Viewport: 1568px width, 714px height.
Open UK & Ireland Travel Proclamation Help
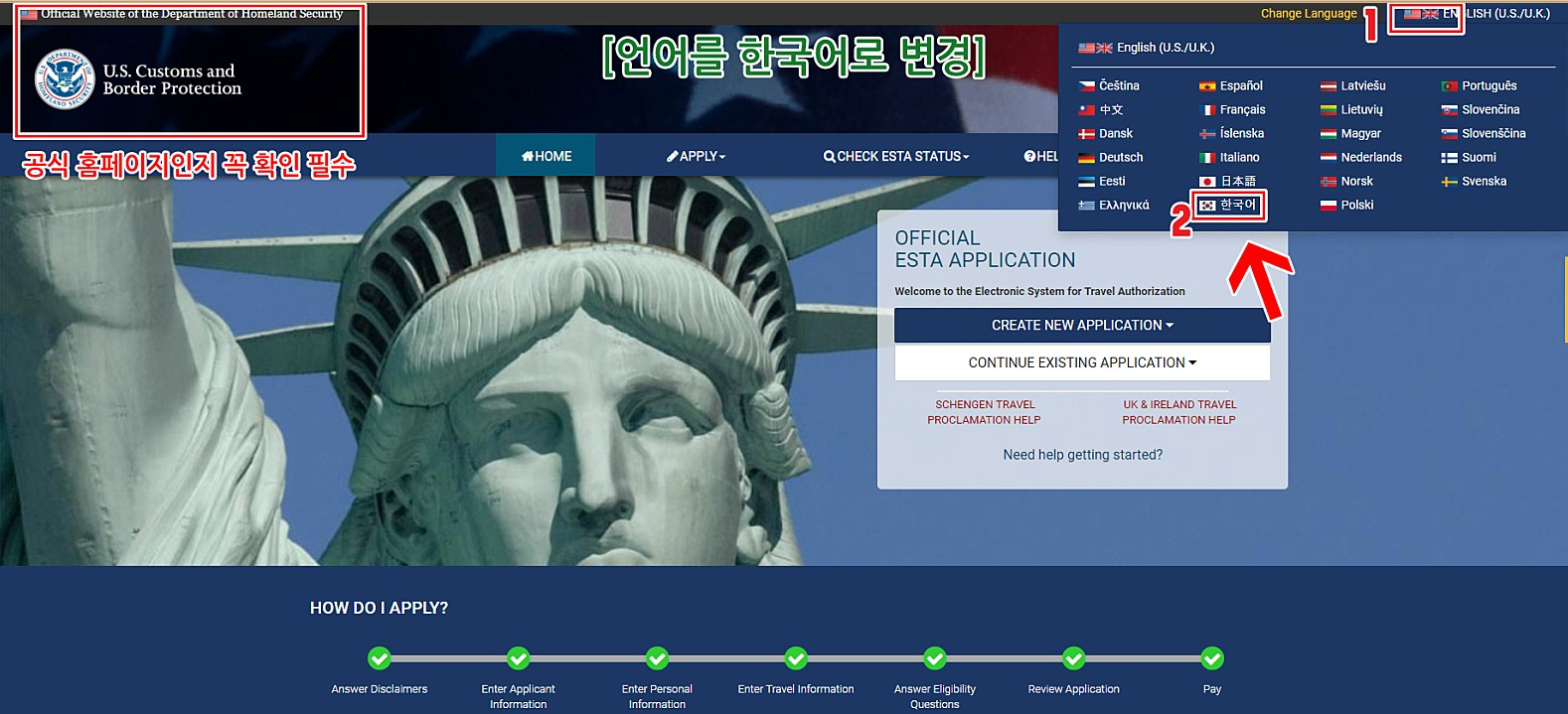pyautogui.click(x=1178, y=412)
